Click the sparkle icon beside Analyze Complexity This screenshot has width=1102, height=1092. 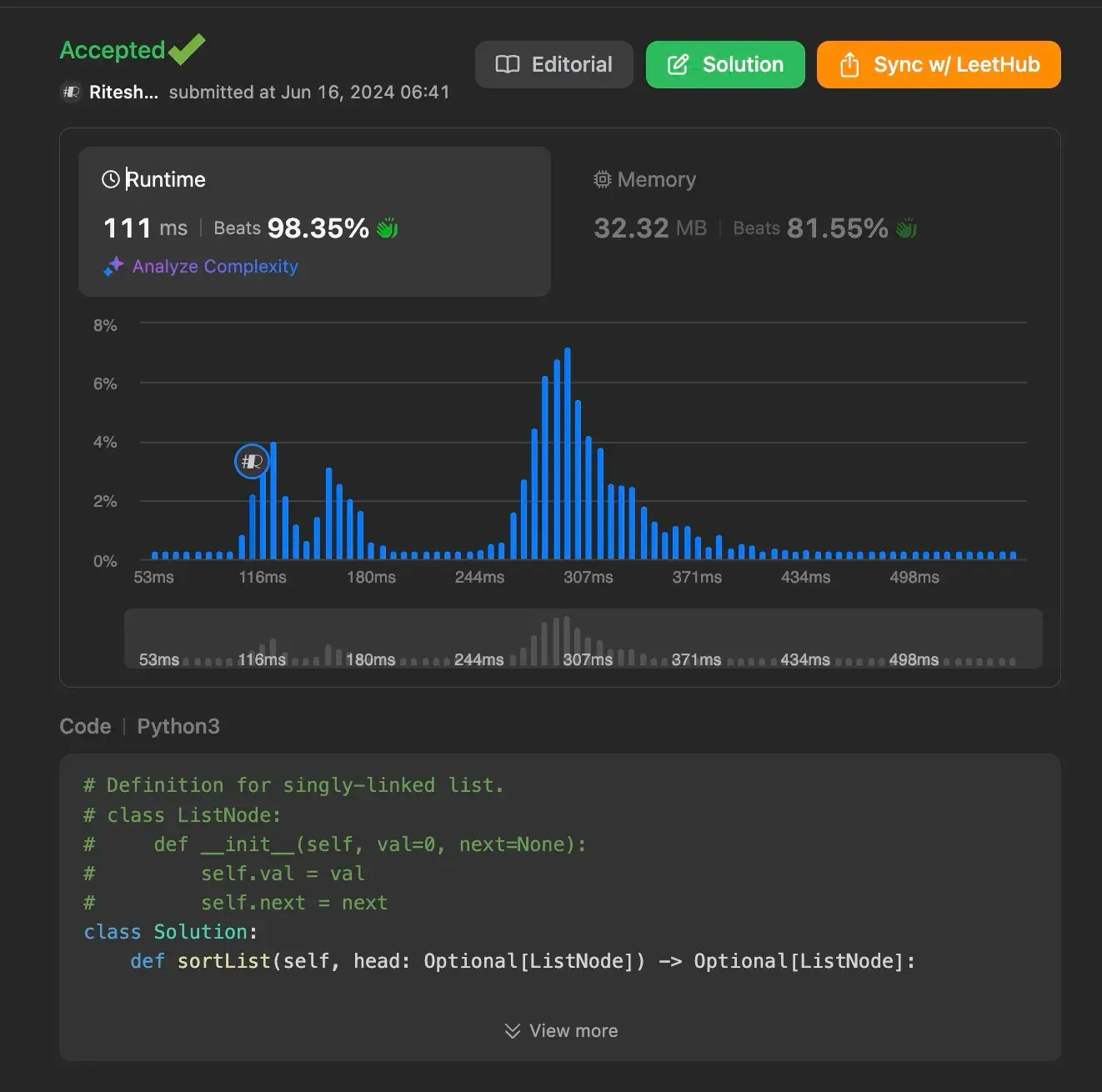pos(113,267)
